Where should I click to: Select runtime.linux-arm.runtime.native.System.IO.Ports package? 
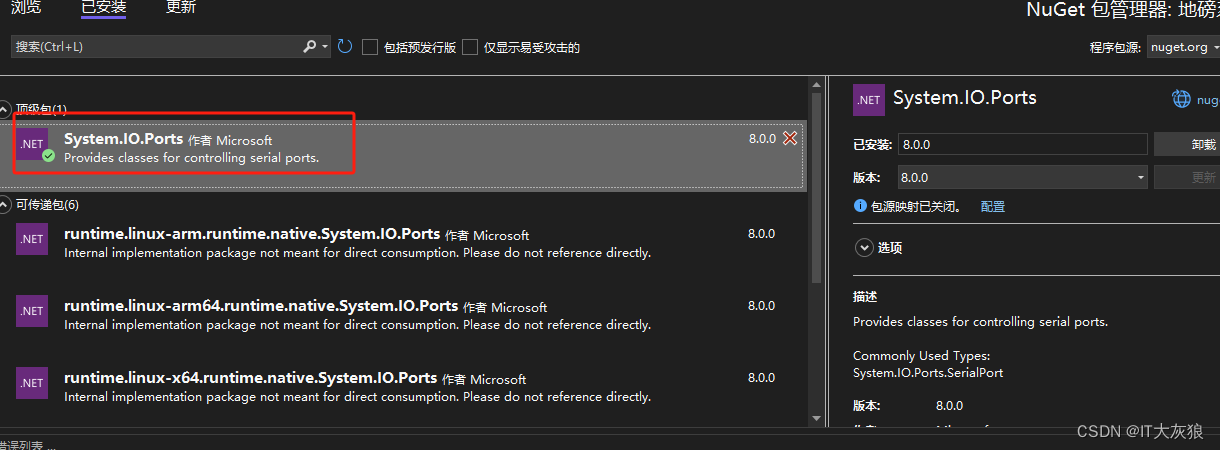click(x=252, y=234)
